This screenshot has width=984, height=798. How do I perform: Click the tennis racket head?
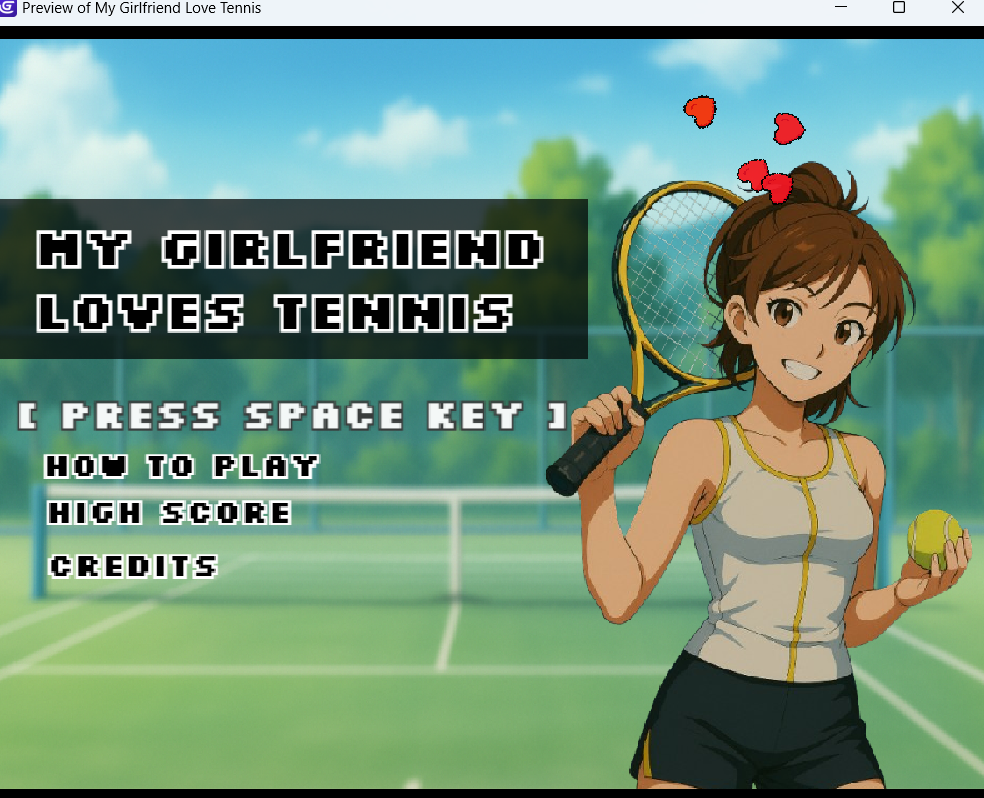tap(679, 282)
